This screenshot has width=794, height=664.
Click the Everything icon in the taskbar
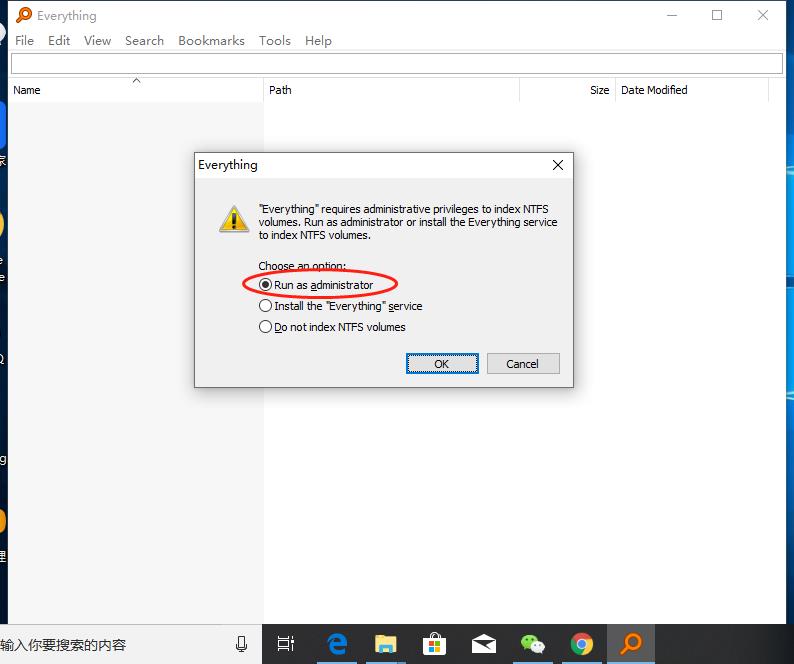631,644
